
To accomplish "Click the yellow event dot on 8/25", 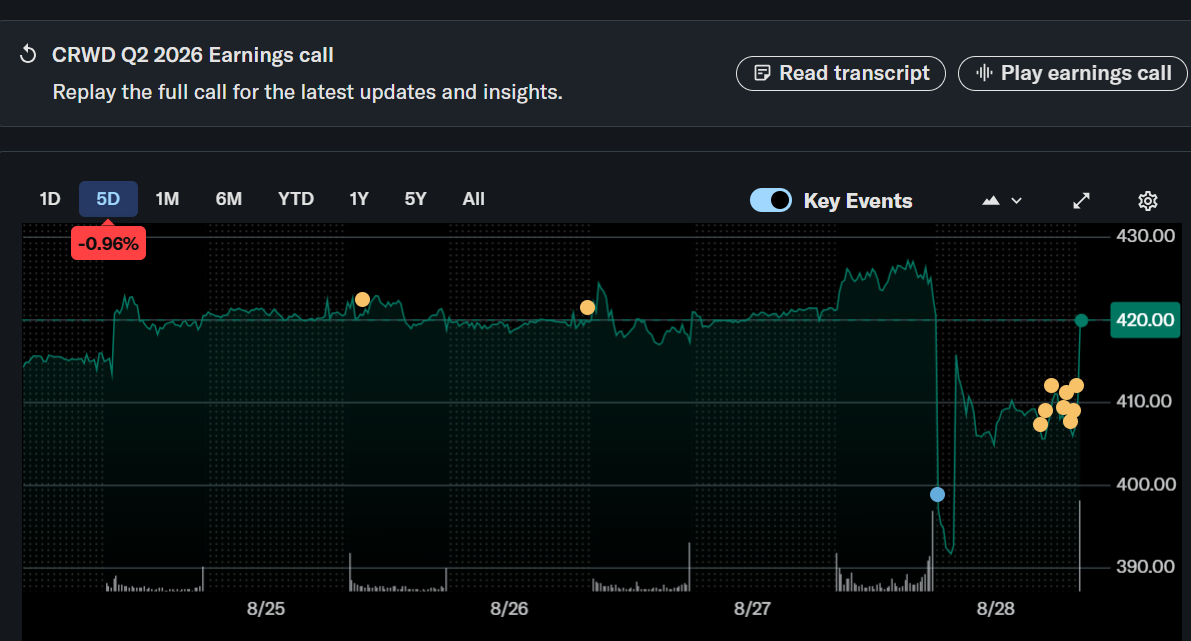I will pos(362,300).
